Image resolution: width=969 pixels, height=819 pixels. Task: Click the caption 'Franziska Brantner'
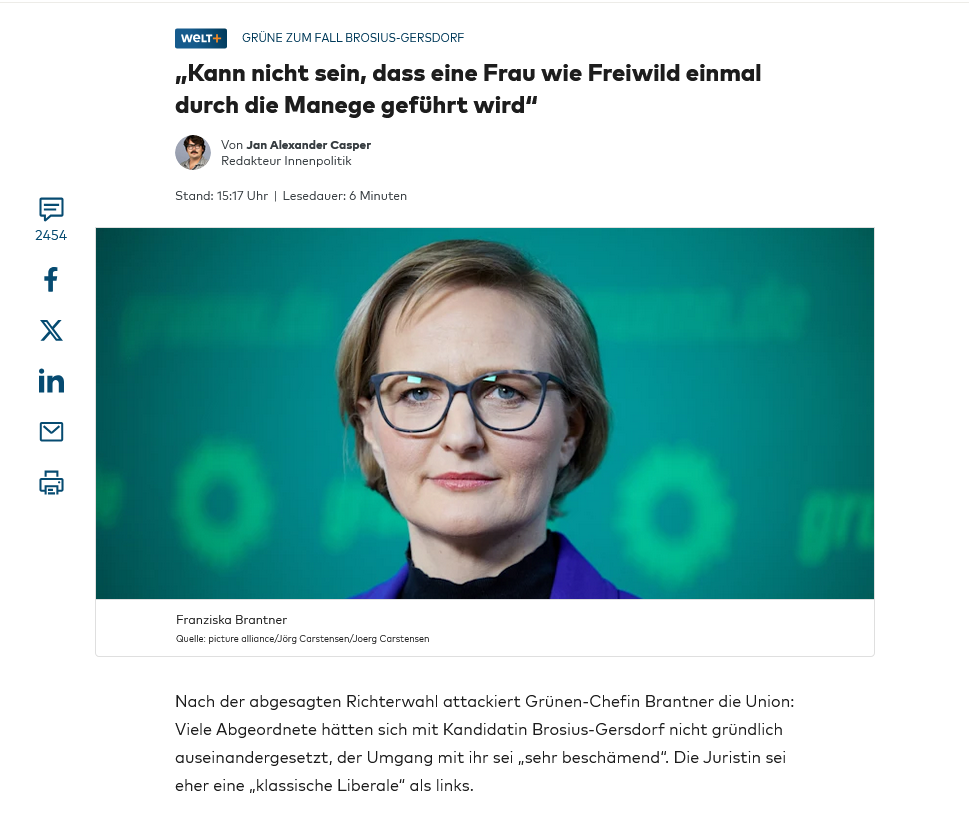pyautogui.click(x=231, y=620)
